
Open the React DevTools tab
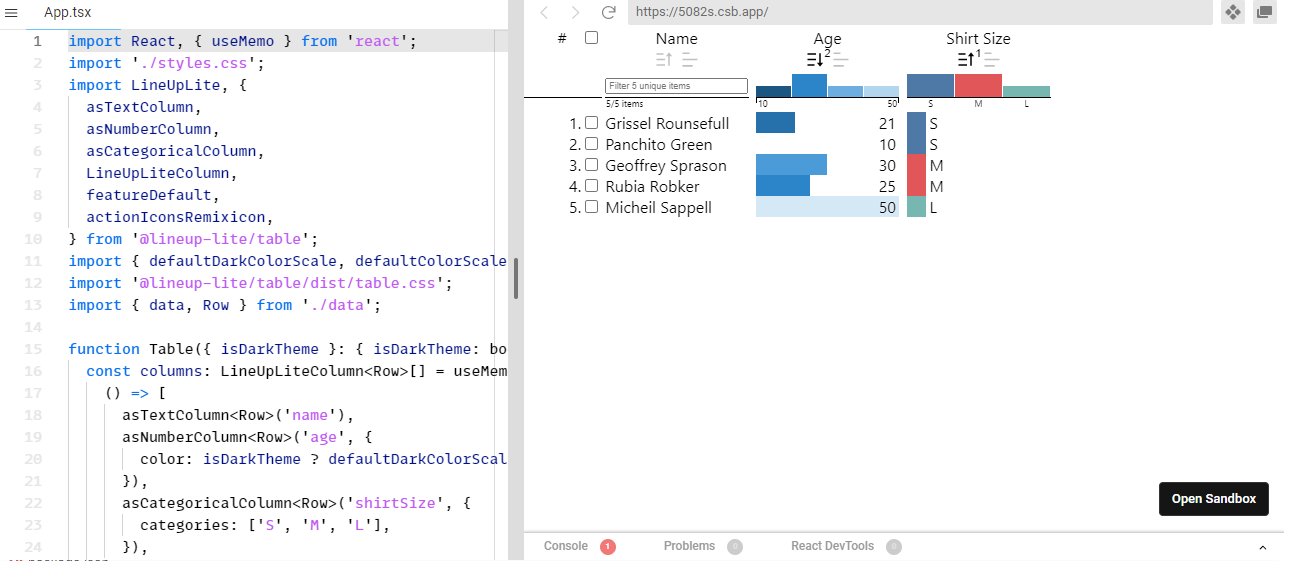[832, 546]
